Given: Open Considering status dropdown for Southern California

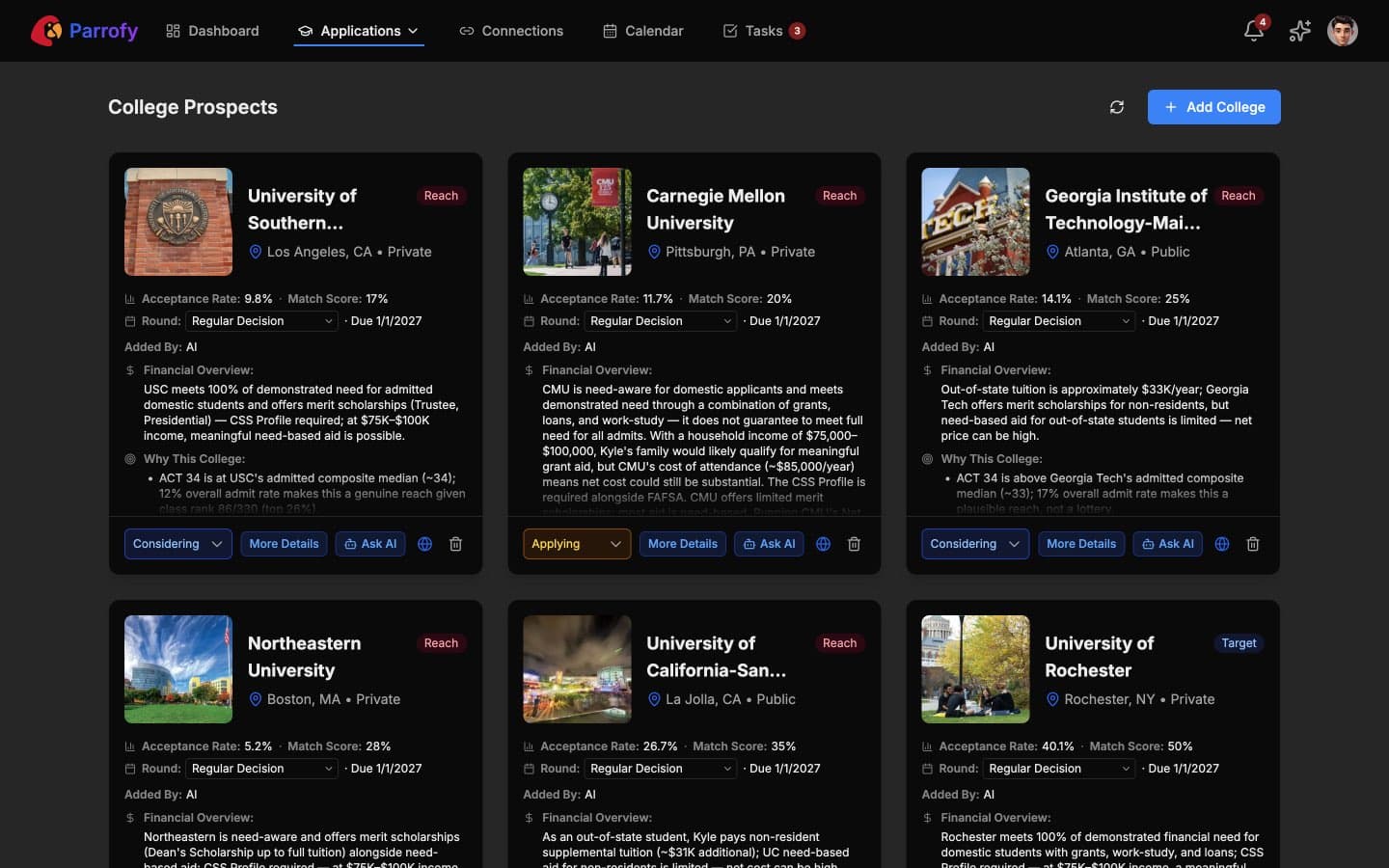Looking at the screenshot, I should coord(178,544).
